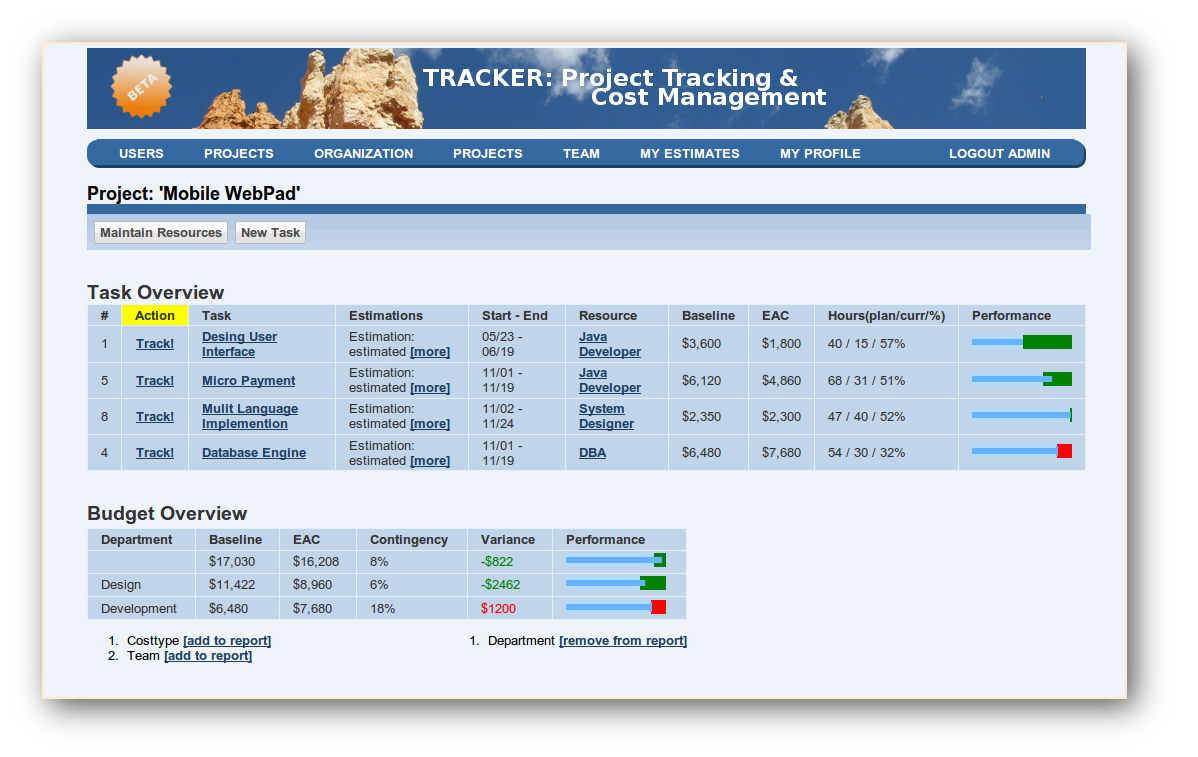Click [more] in Mulit Language row

(430, 423)
